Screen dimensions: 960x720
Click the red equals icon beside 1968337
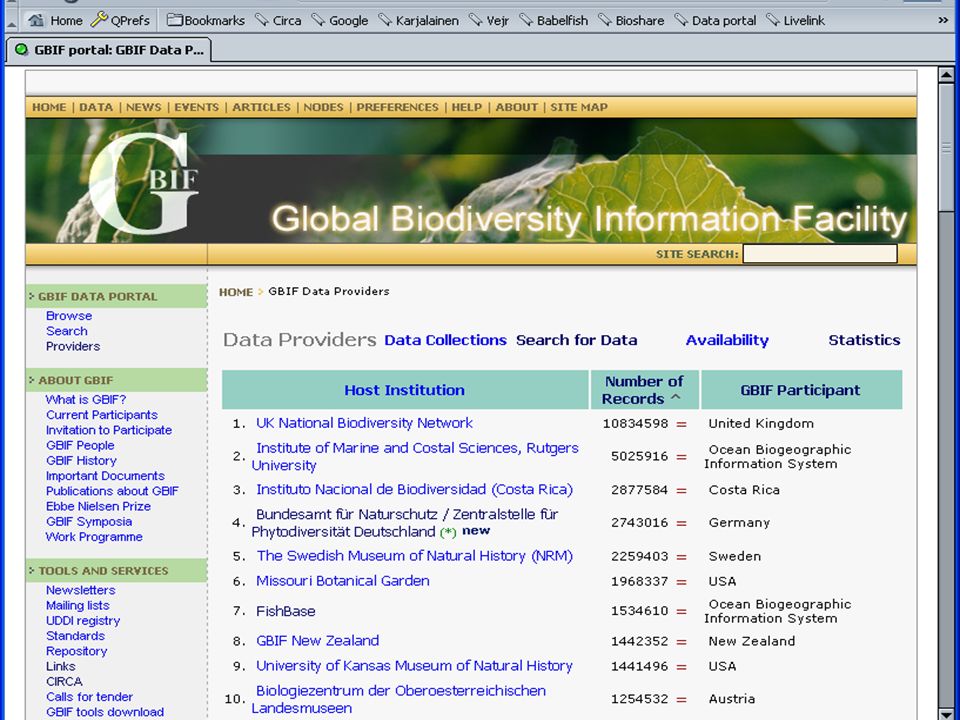681,582
